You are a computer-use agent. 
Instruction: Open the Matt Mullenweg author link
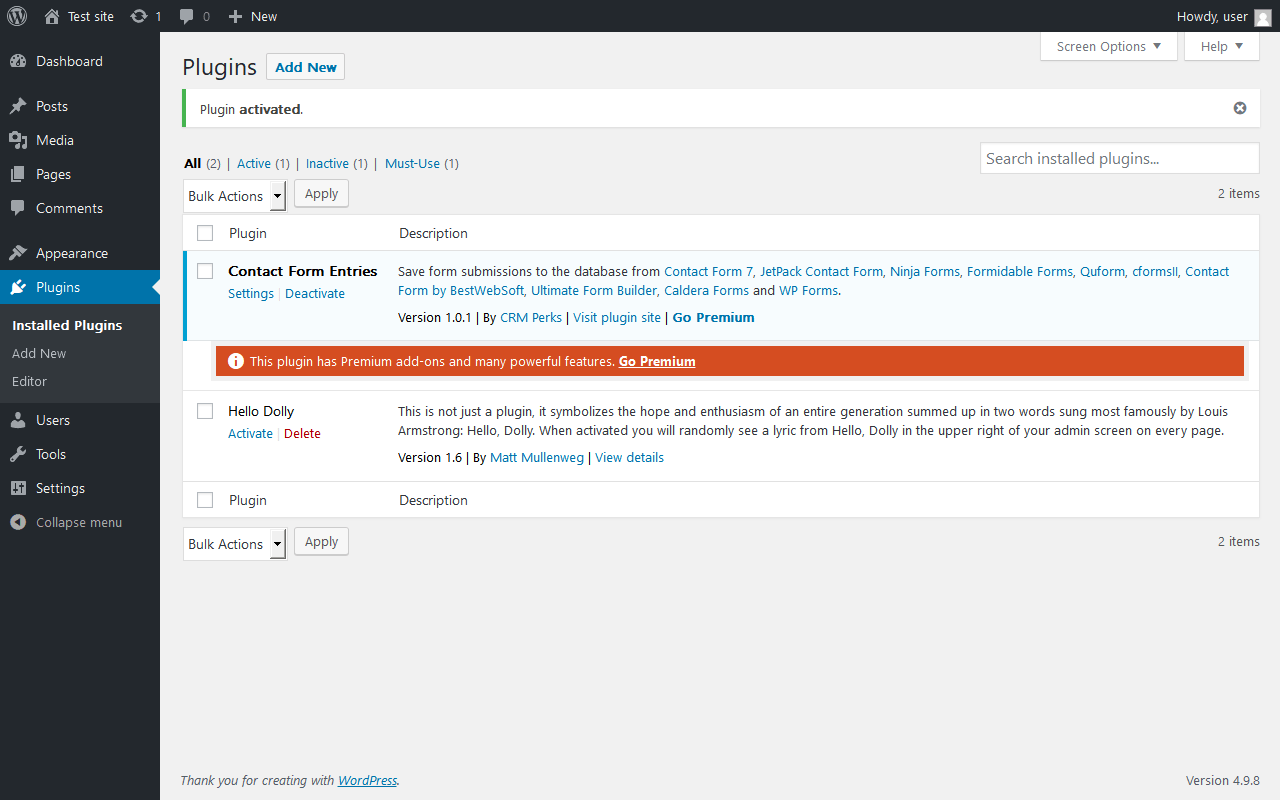[x=537, y=457]
